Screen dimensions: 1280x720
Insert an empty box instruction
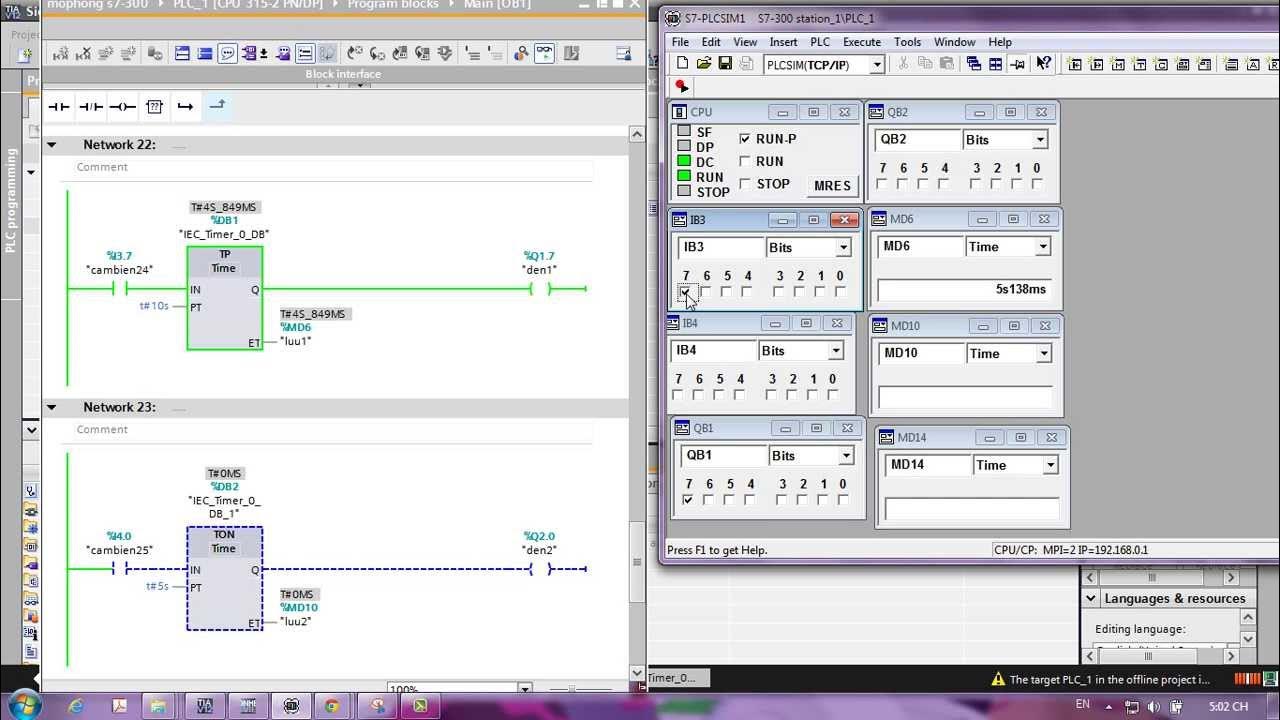click(154, 106)
